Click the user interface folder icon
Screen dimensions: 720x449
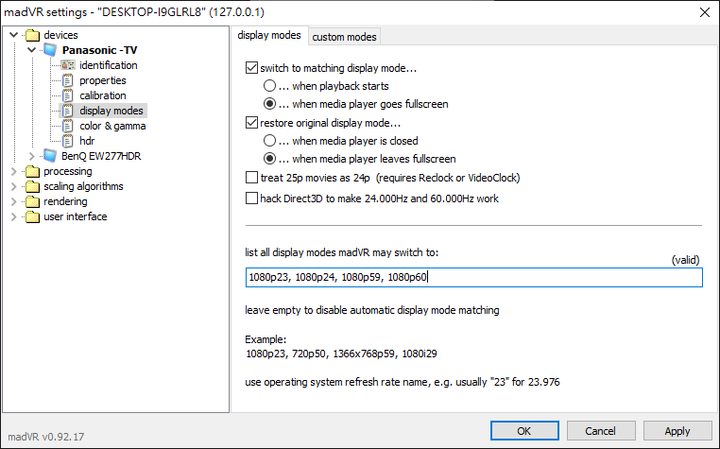[x=33, y=217]
